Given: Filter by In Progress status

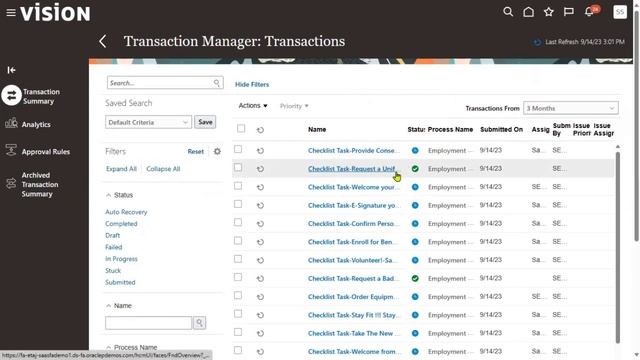Looking at the screenshot, I should click(121, 259).
